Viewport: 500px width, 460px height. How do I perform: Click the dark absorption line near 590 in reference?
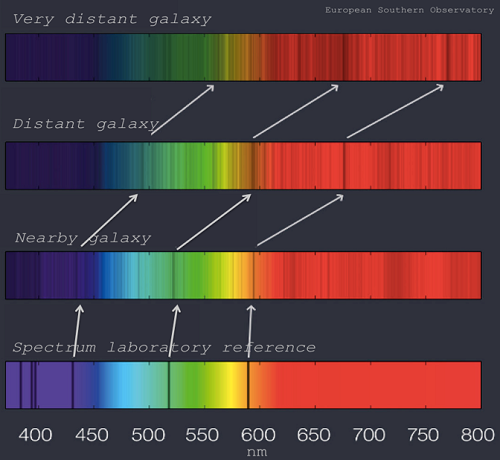(x=248, y=385)
